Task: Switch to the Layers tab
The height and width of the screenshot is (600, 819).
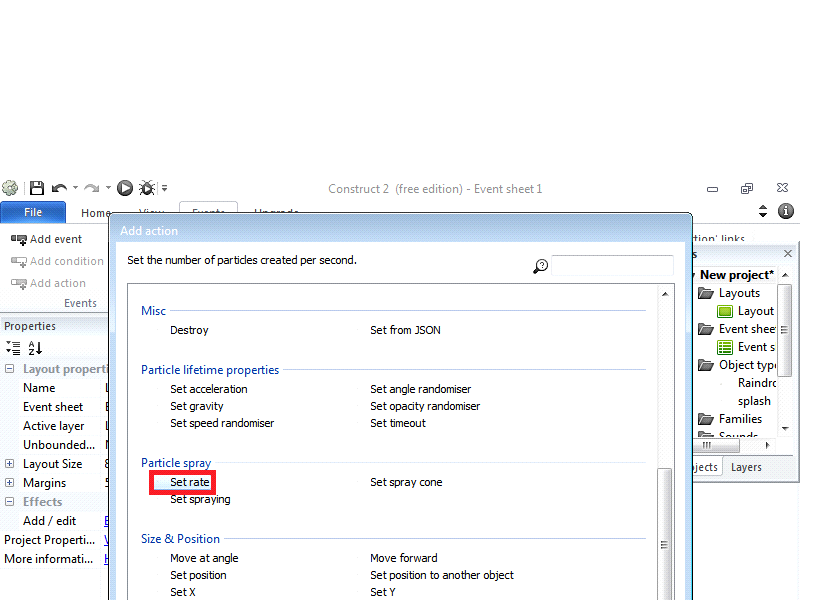Action: coord(746,467)
